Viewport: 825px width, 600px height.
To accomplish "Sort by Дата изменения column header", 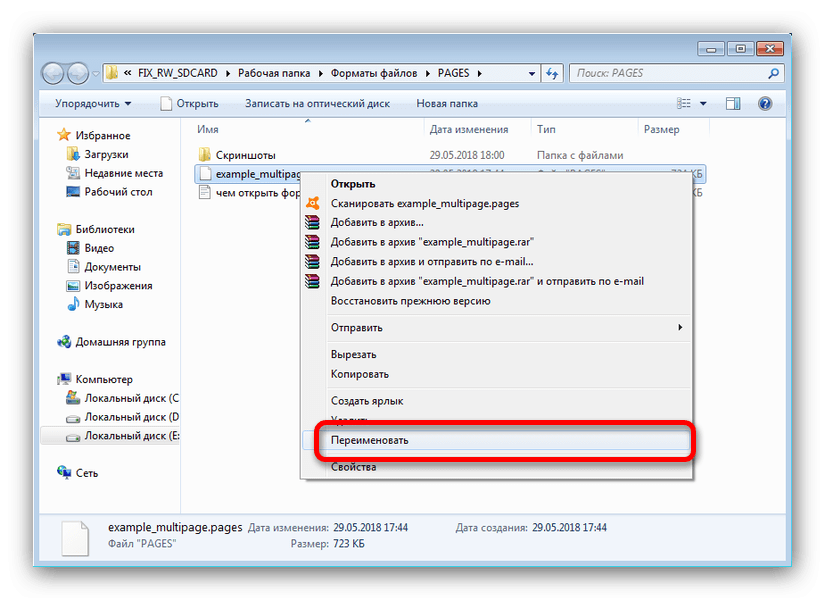I will 468,129.
